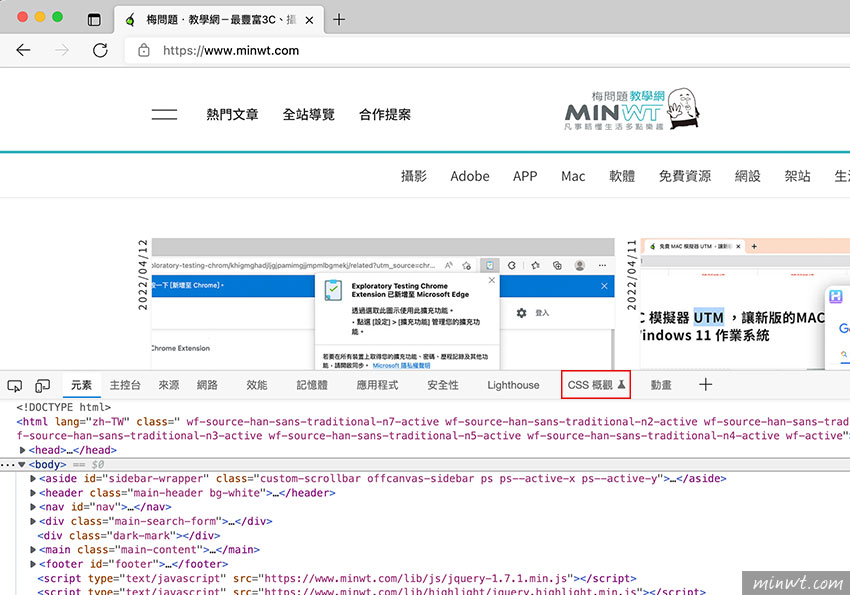Screen dimensions: 850x595
Task: Select the 網設 category
Action: [748, 176]
